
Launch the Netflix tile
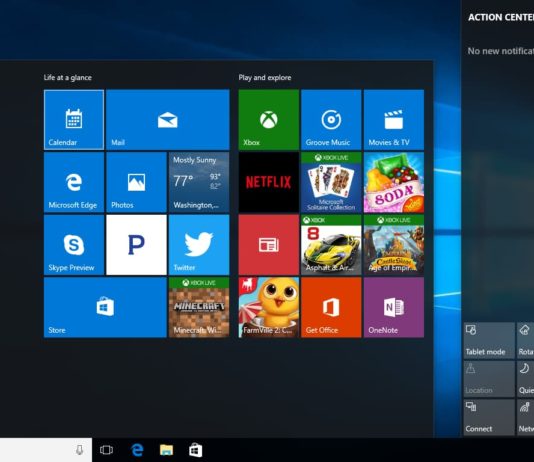269,182
